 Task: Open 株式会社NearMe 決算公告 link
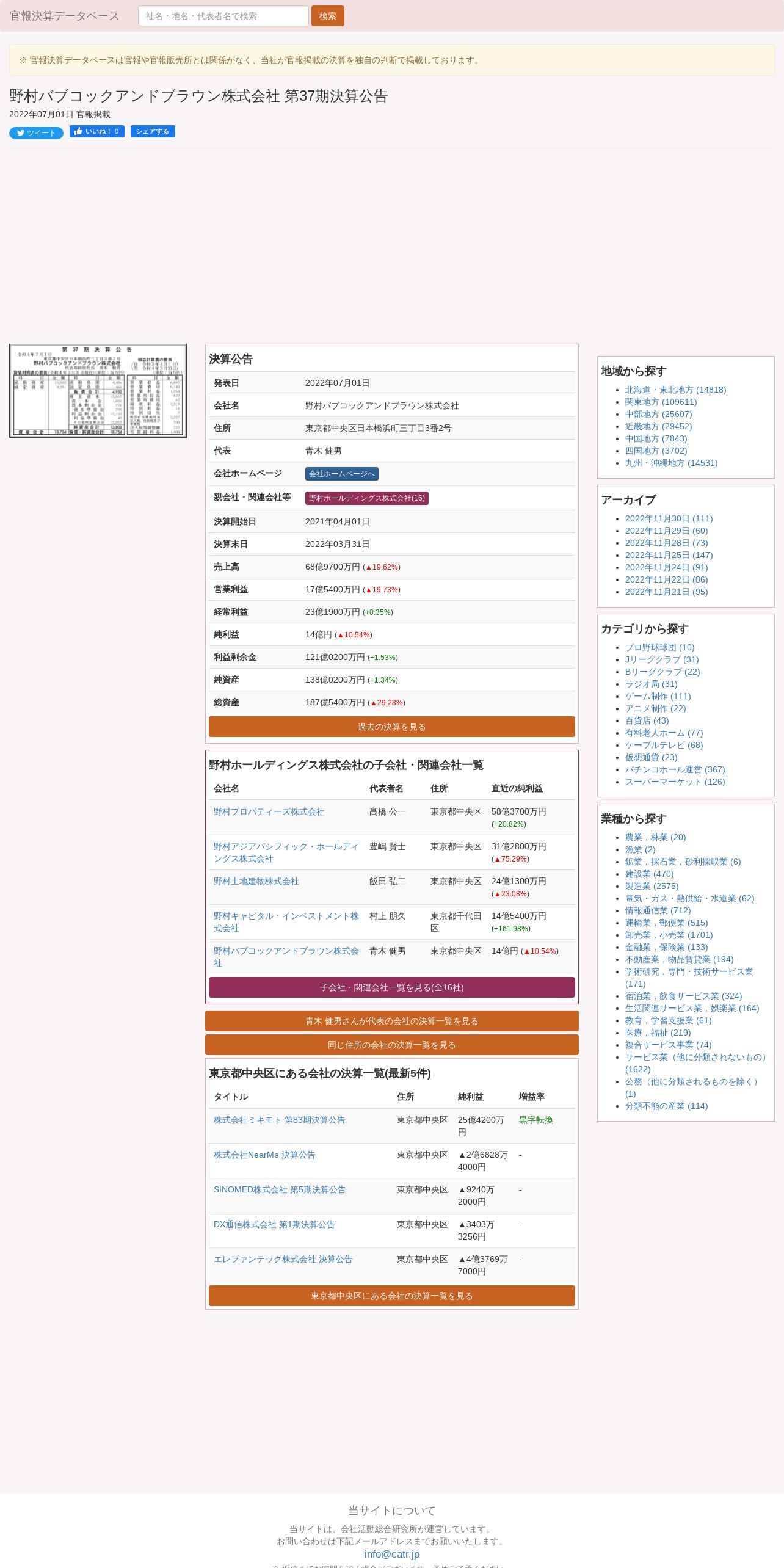[x=264, y=1155]
